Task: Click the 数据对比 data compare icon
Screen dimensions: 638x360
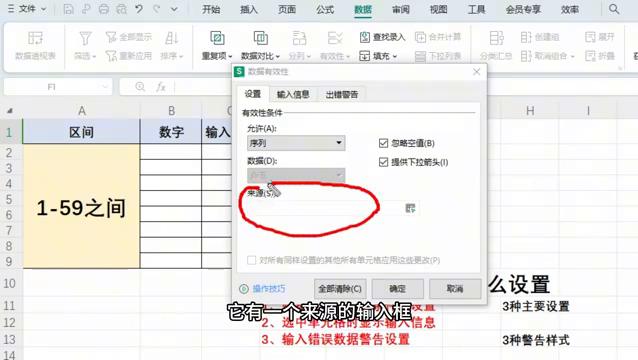Action: pos(260,38)
